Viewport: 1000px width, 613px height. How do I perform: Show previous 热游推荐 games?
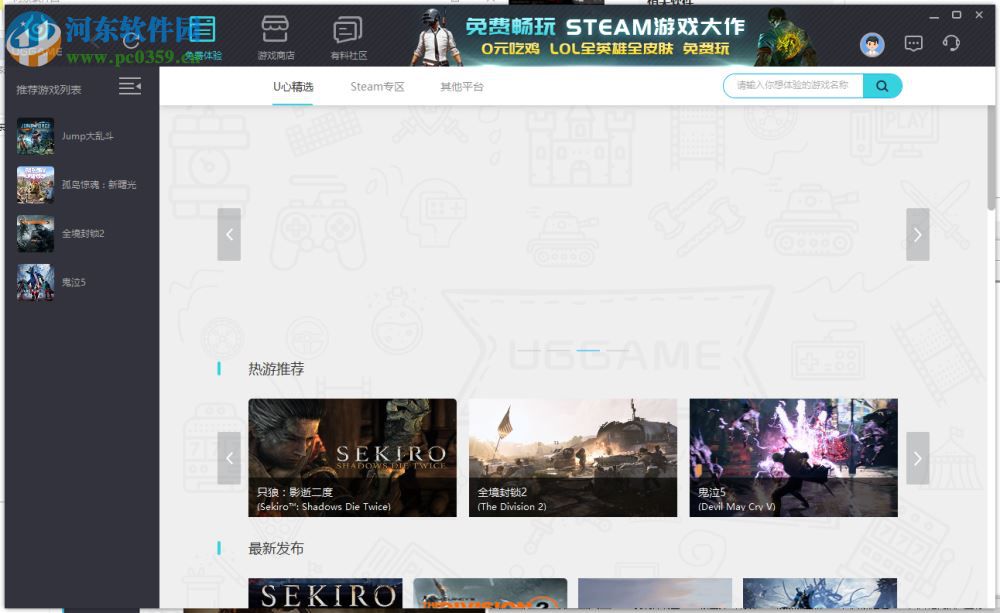point(229,458)
